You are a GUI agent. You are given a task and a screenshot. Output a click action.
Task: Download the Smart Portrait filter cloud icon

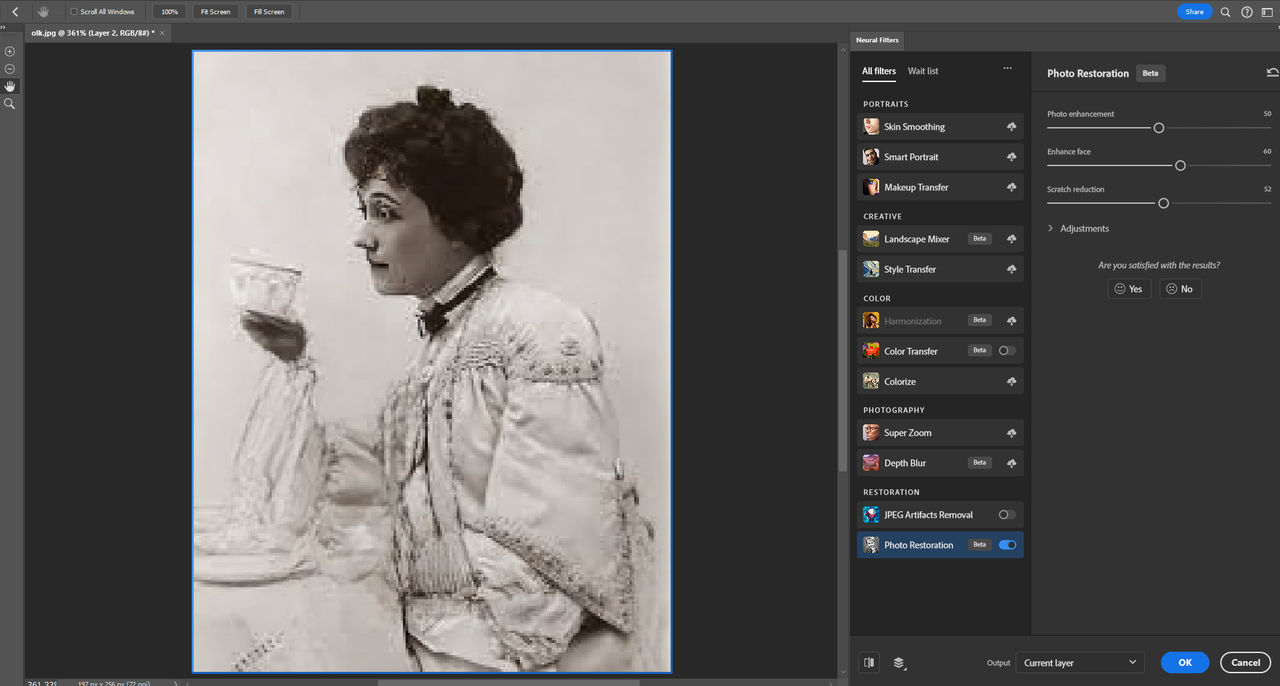coord(1012,157)
